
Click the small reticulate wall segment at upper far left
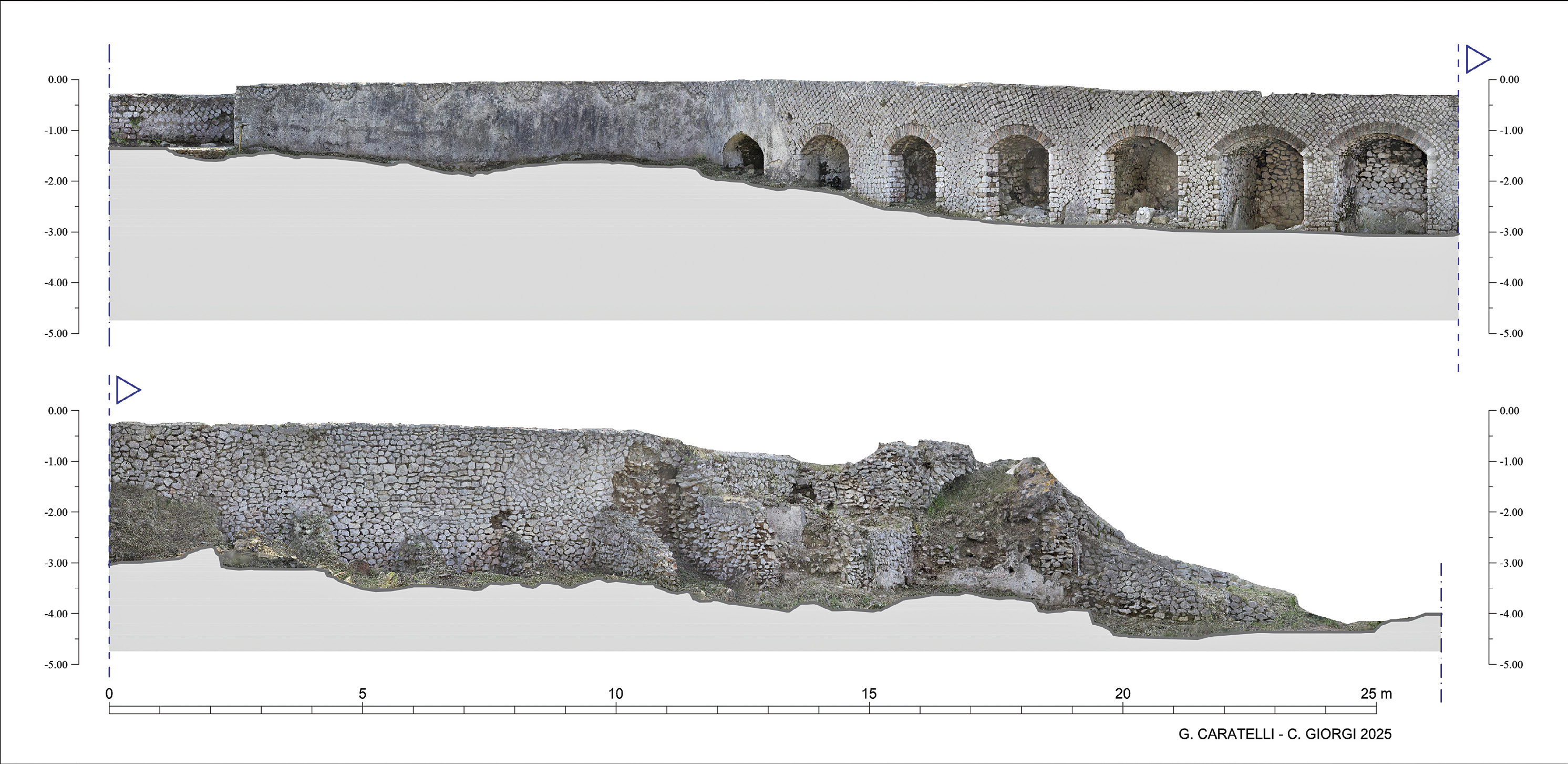point(172,120)
